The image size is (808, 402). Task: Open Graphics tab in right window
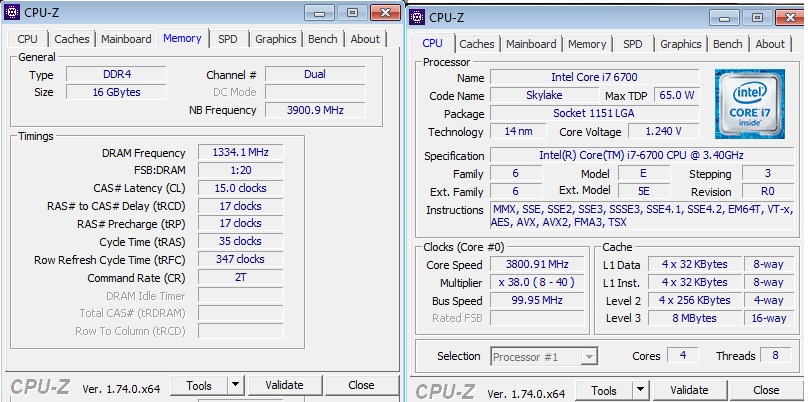681,44
